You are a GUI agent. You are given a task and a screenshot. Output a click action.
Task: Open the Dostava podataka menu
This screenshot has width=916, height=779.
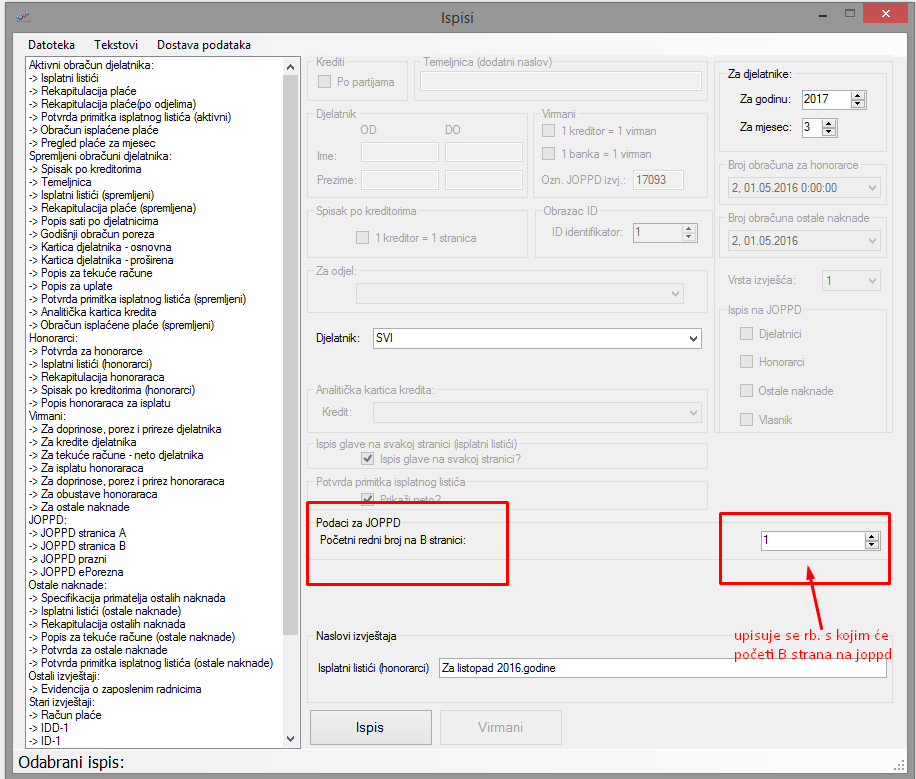tap(204, 45)
